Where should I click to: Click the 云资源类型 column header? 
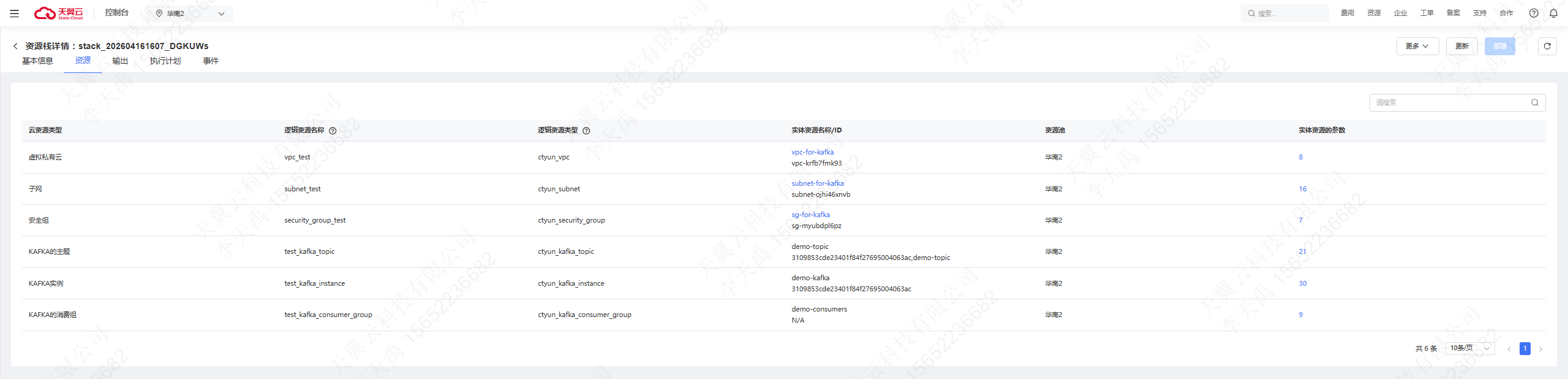point(45,130)
